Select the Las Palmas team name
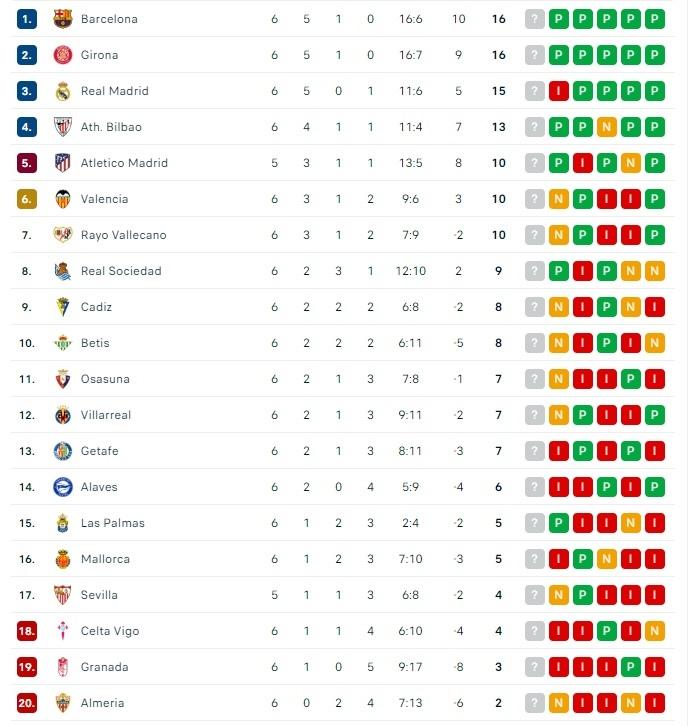 click(113, 523)
